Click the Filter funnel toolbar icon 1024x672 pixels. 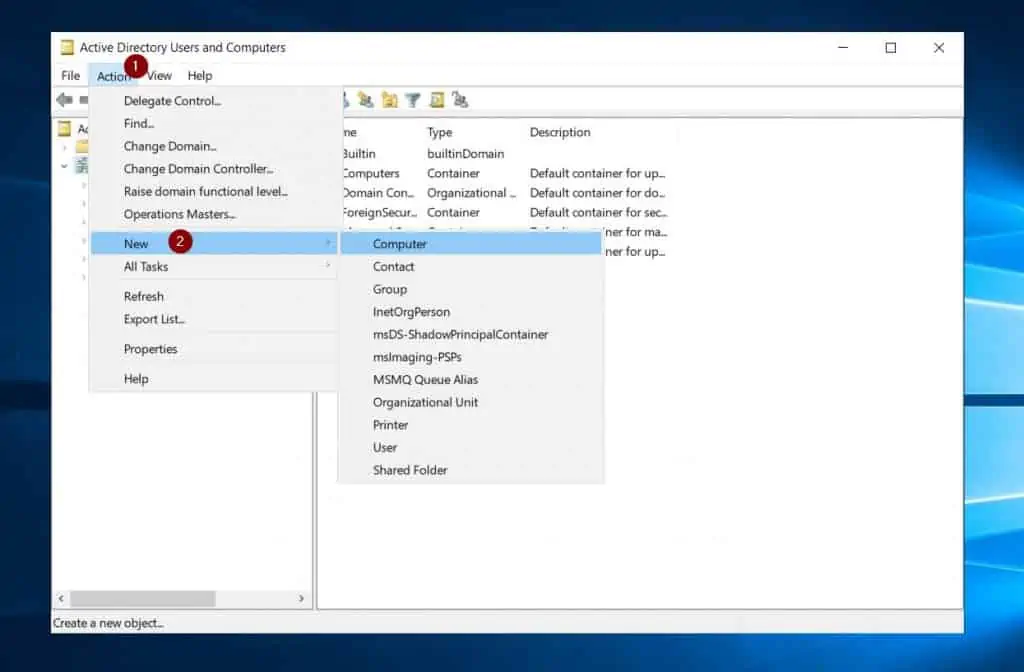coord(413,100)
